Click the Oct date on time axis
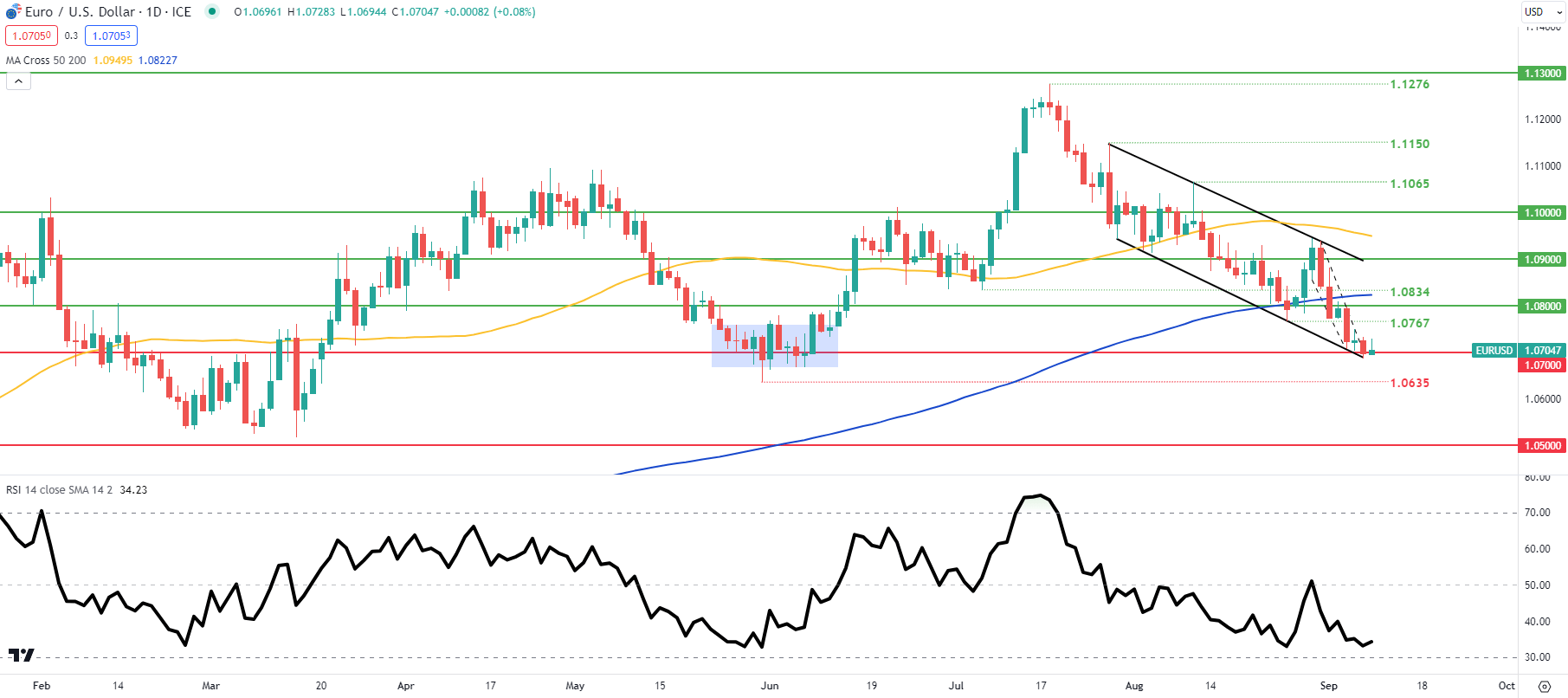Viewport: 1568px width, 698px height. coord(1507,686)
